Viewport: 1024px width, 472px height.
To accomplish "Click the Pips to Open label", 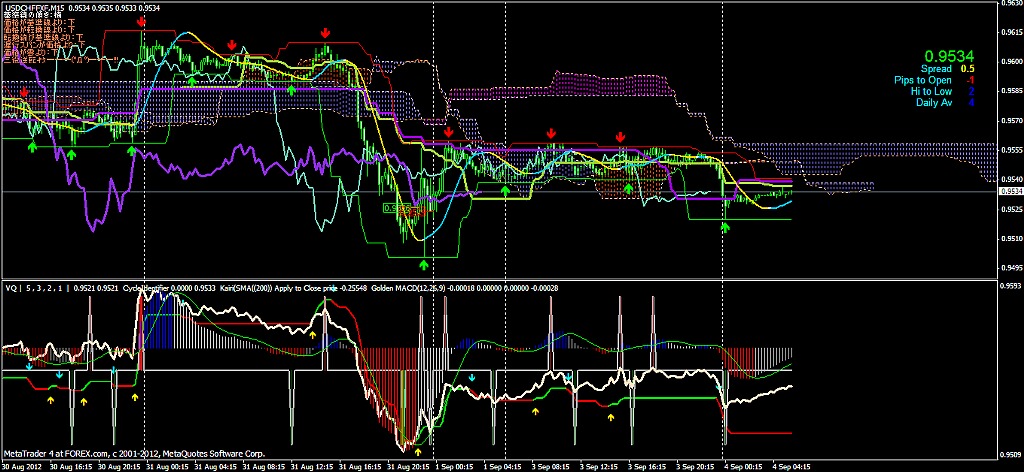I will [924, 80].
